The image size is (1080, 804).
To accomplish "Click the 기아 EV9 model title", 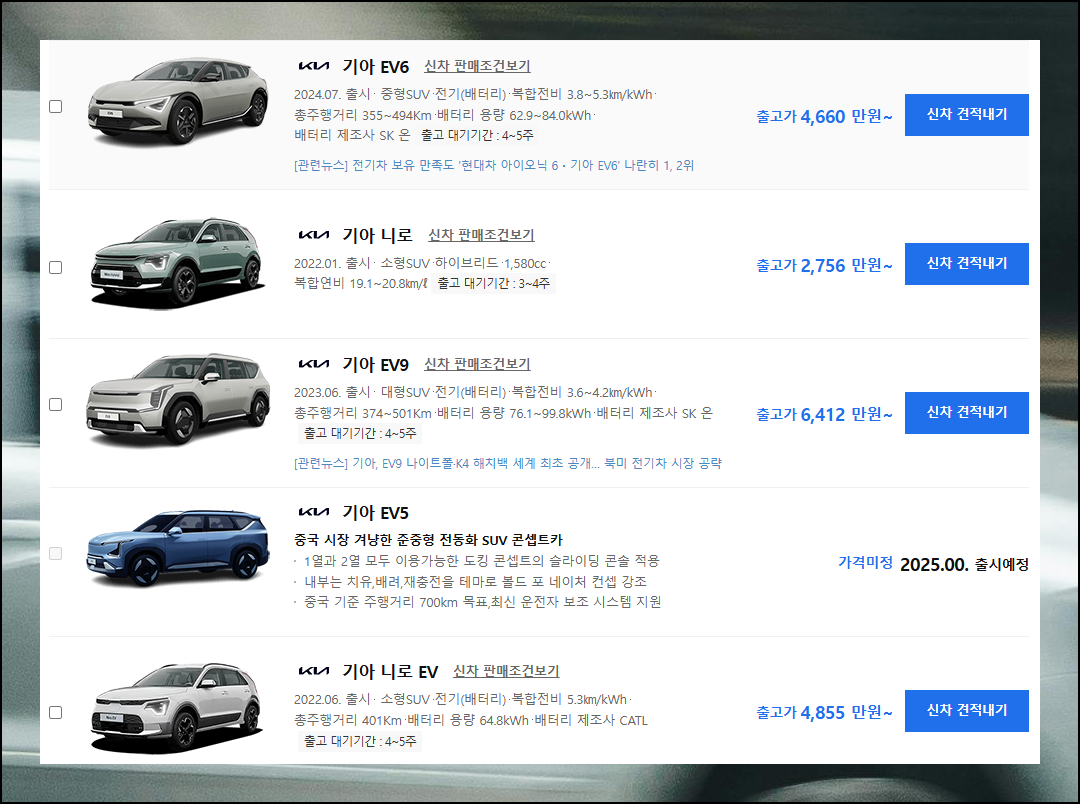I will click(375, 364).
